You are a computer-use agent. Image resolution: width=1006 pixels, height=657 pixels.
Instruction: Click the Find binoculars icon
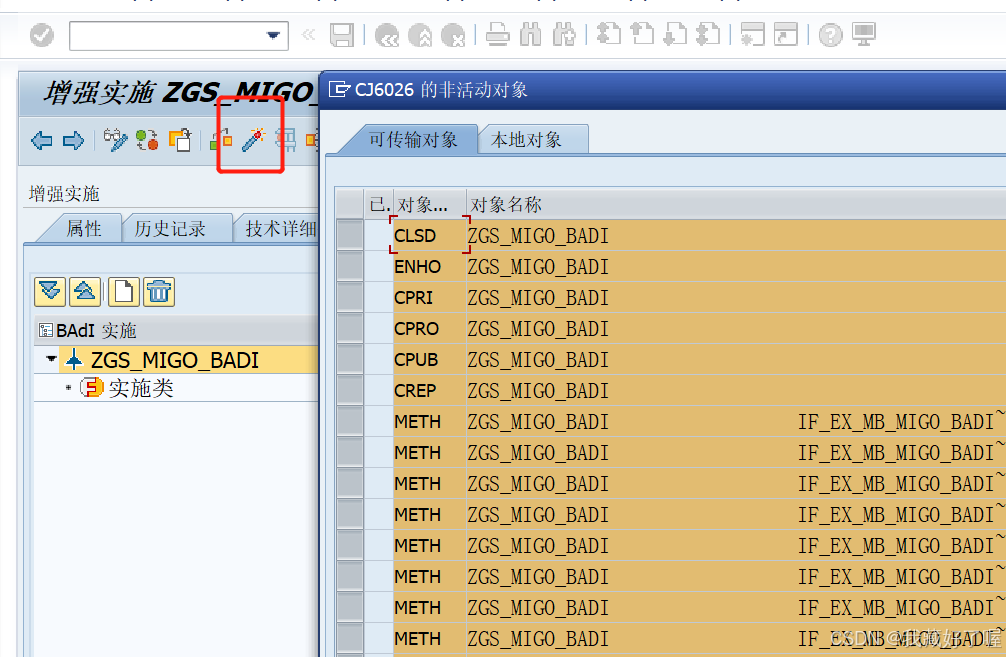tap(531, 35)
